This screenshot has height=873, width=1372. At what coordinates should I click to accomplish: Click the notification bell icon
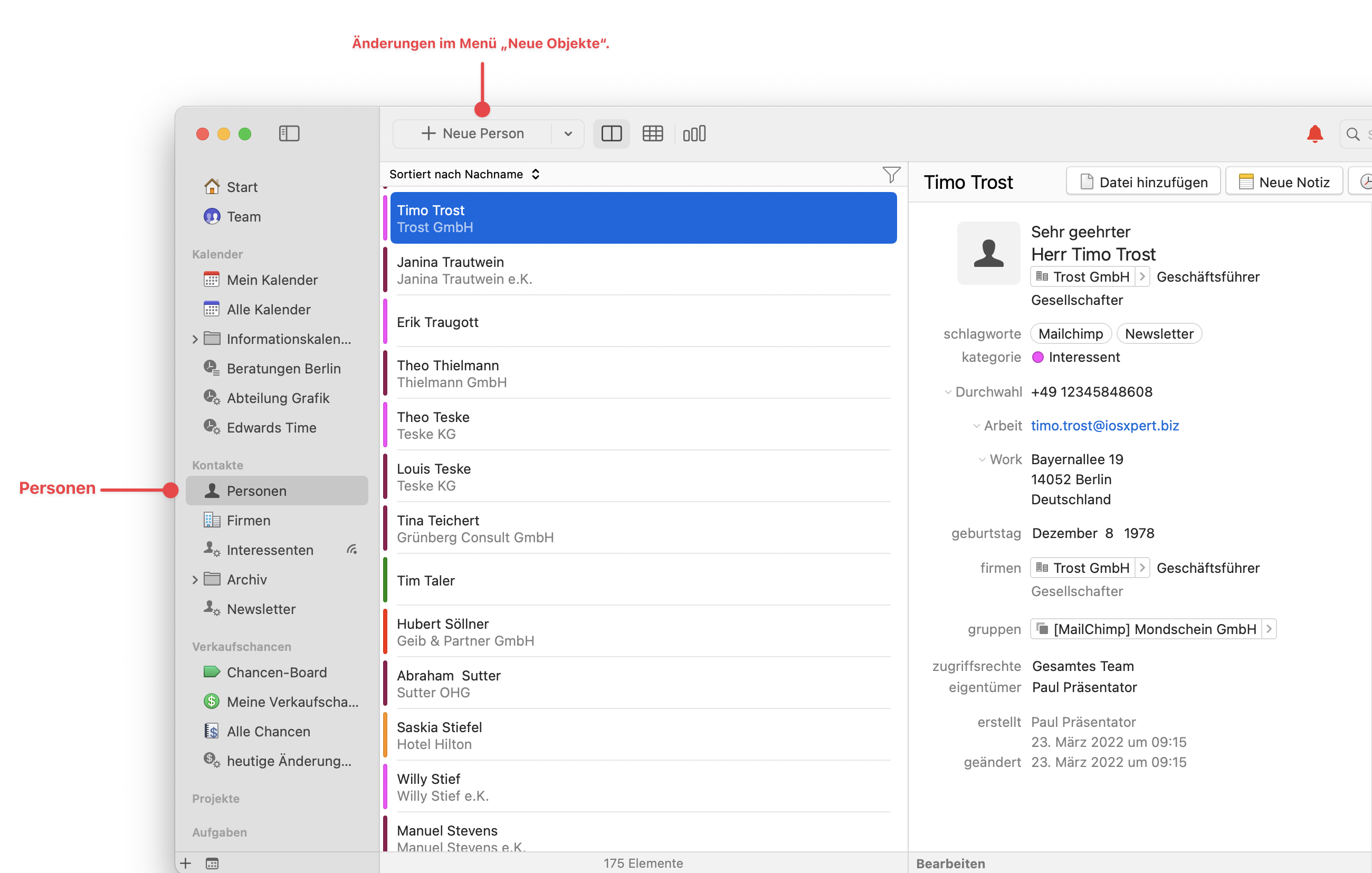pyautogui.click(x=1314, y=134)
